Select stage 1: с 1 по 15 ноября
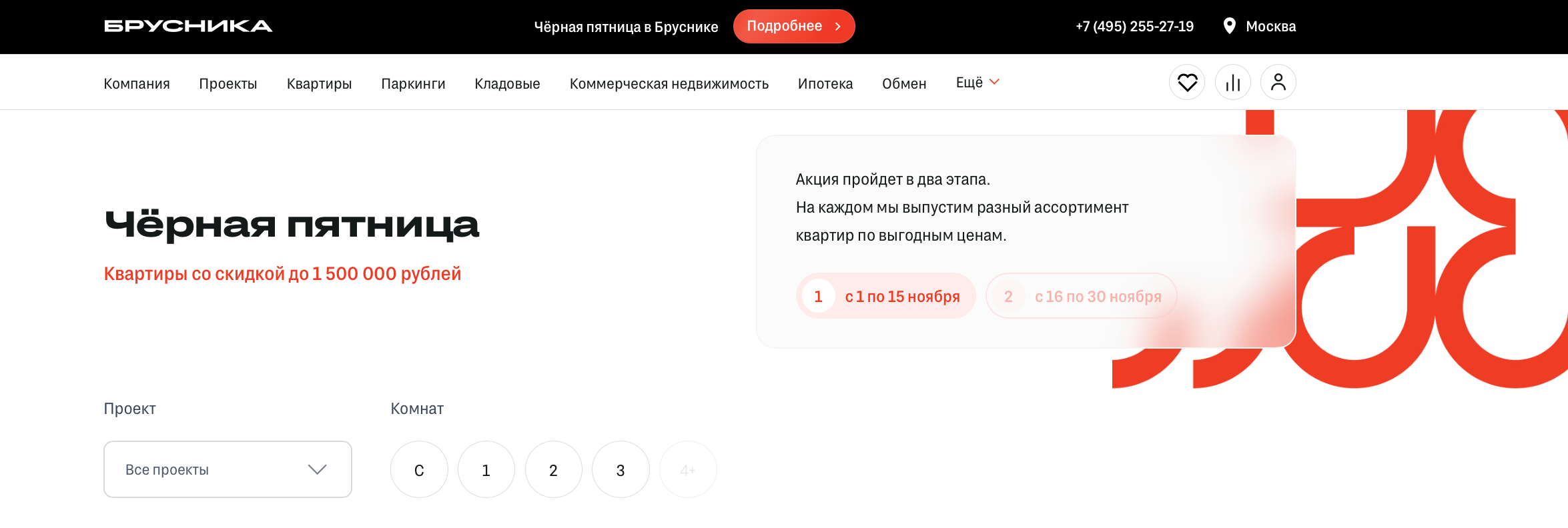Viewport: 1568px width, 528px height. coord(885,296)
